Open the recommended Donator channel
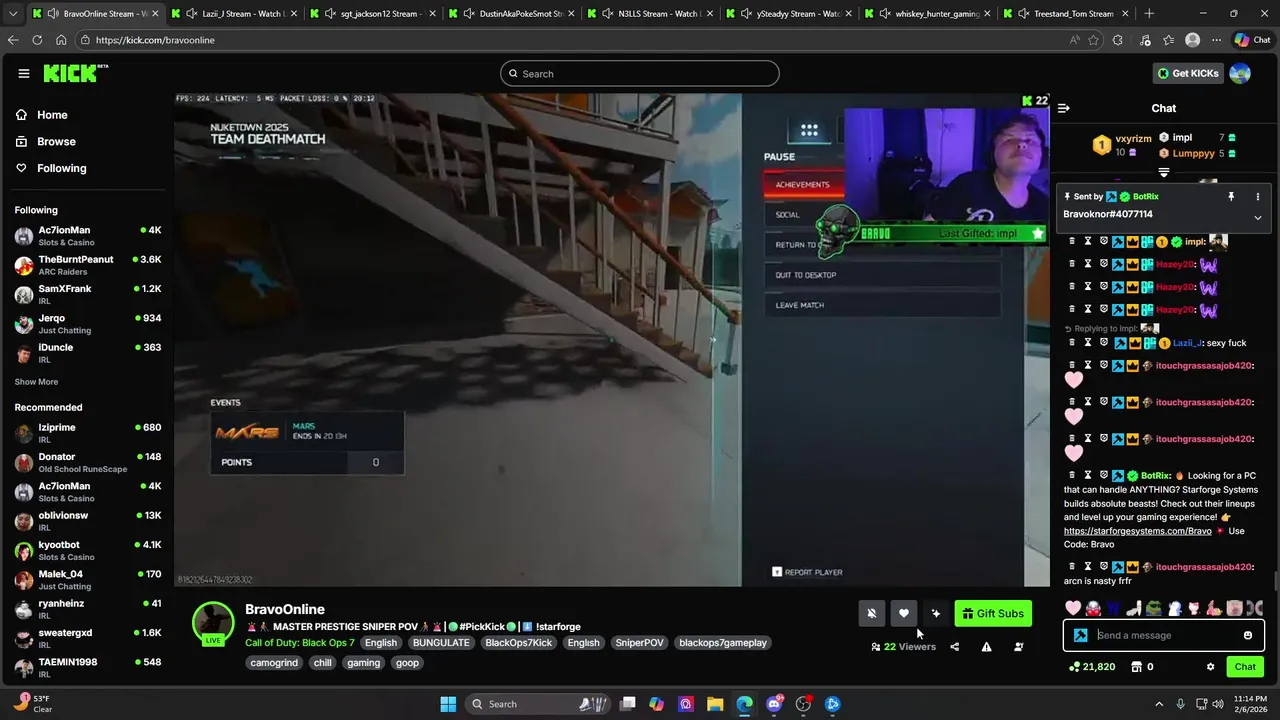1280x720 pixels. [88, 463]
